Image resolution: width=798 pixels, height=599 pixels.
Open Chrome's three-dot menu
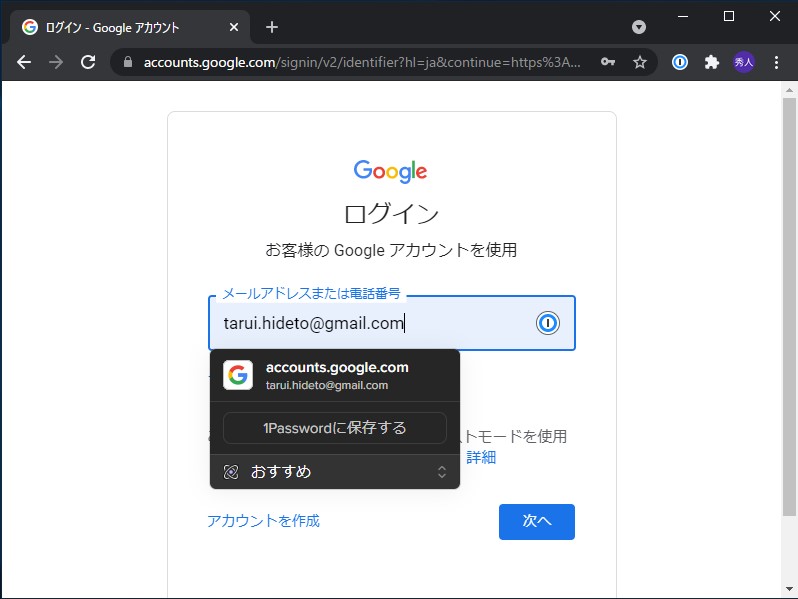coord(776,62)
